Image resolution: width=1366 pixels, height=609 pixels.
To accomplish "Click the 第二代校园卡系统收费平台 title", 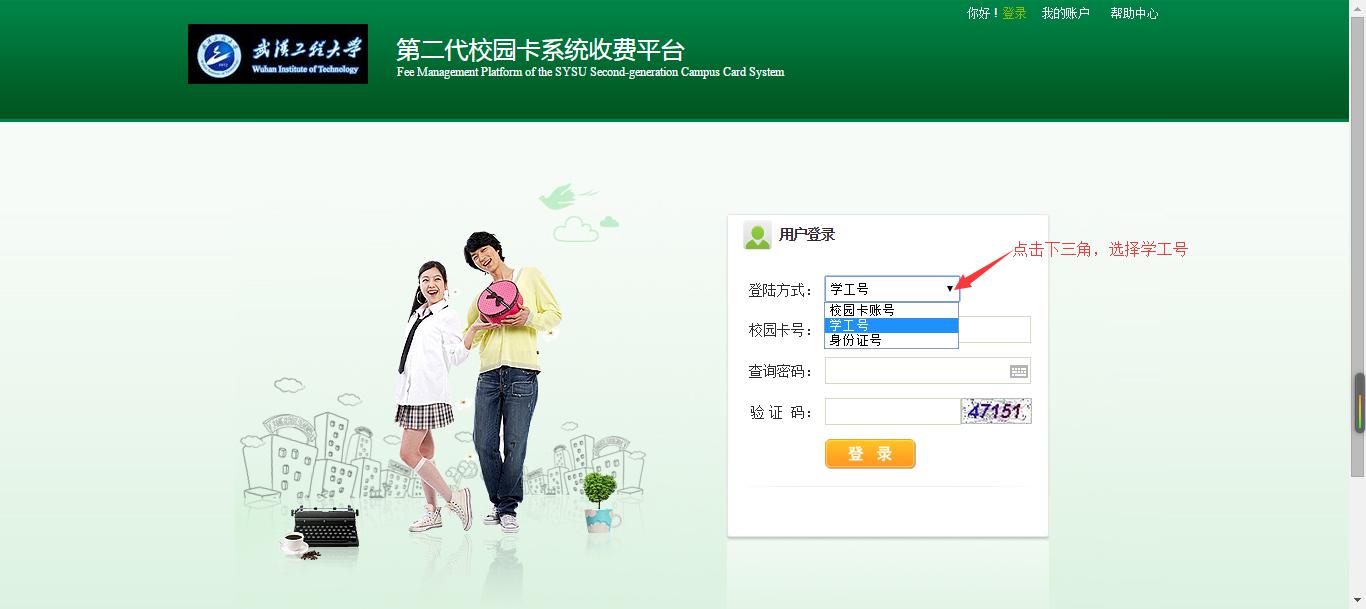I will tap(540, 50).
